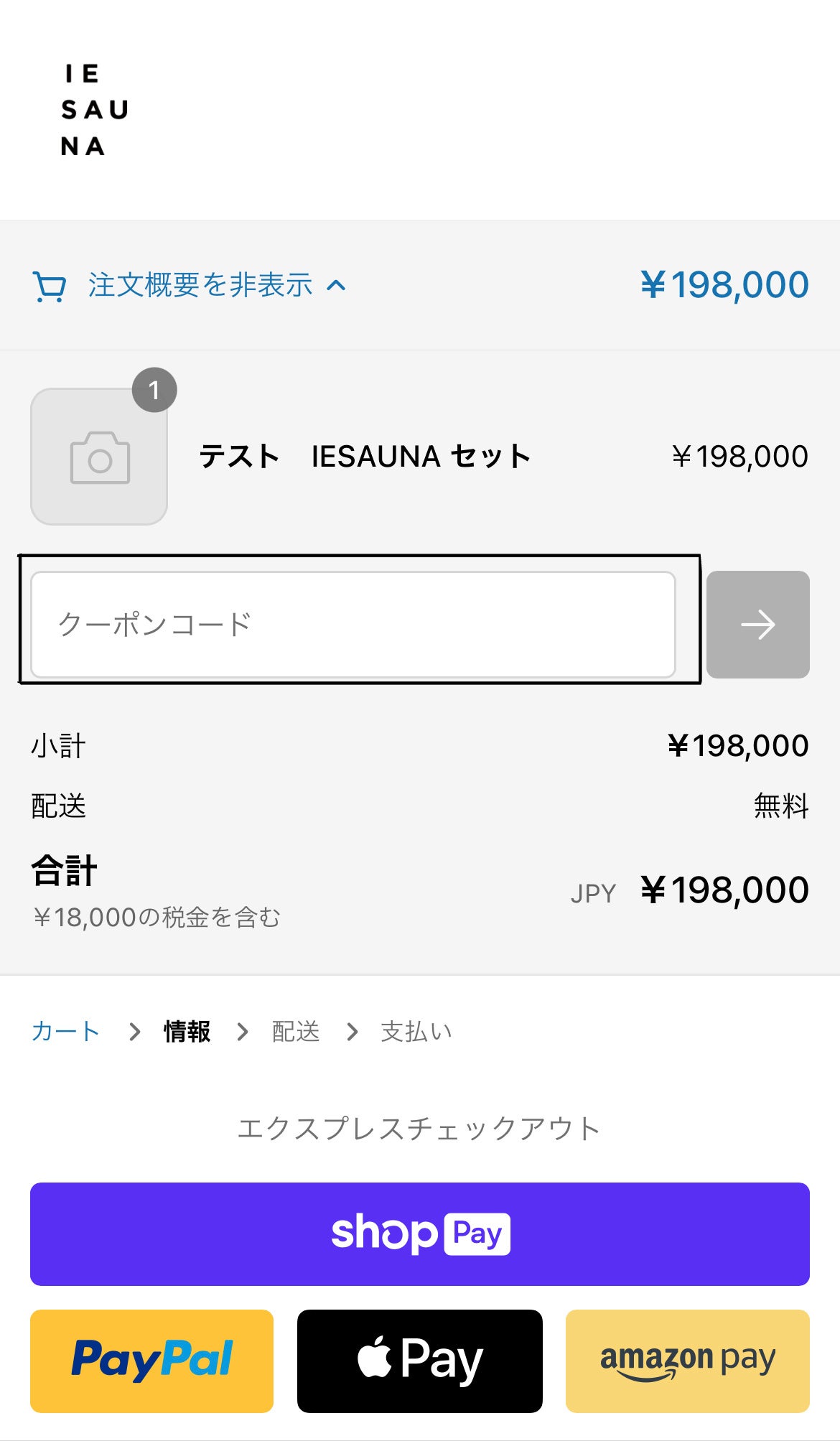Click the blue ¥198,000 header total
This screenshot has height=1441, width=840.
point(724,285)
